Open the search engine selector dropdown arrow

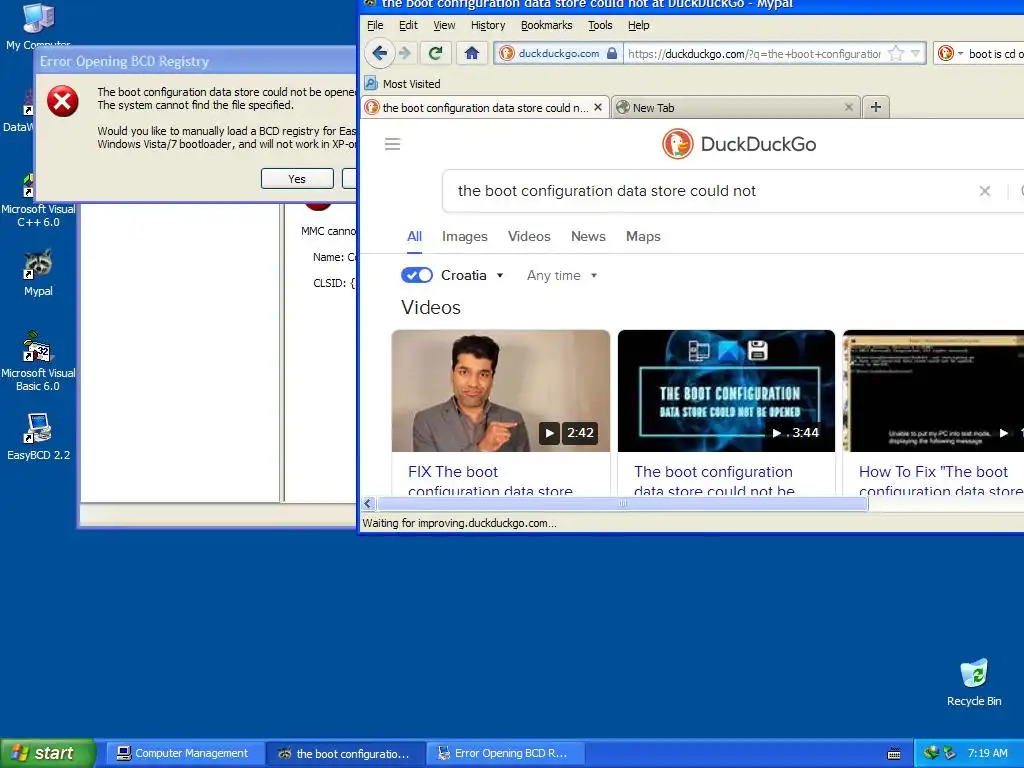(x=960, y=54)
